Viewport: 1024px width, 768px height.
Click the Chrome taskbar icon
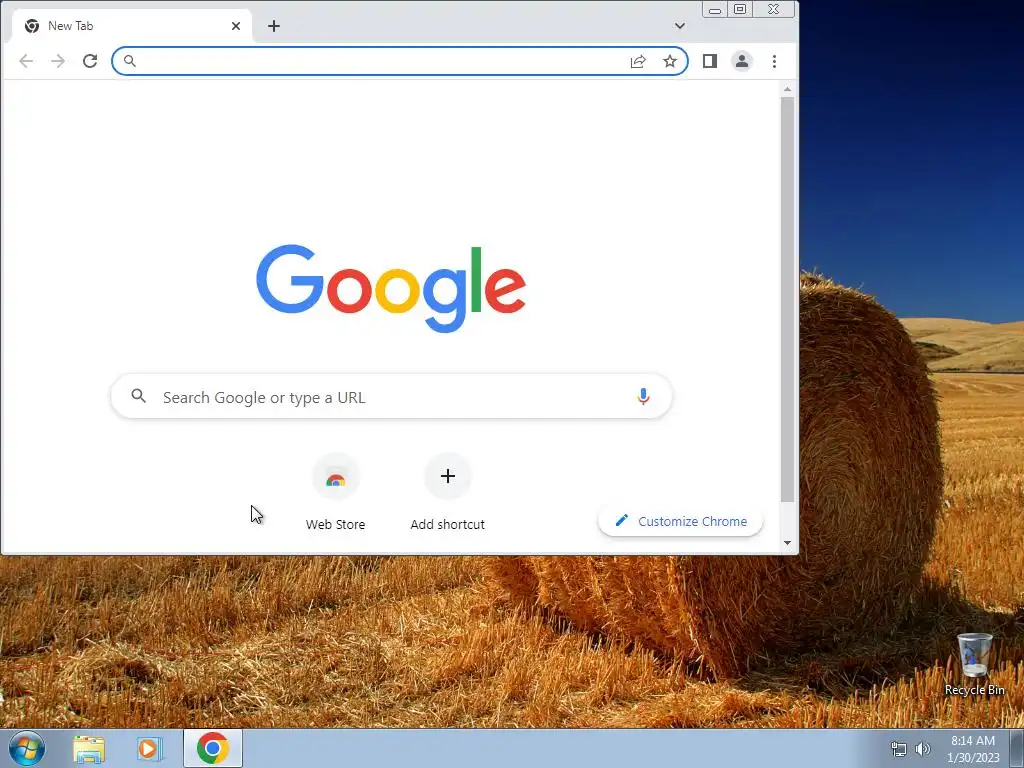point(213,748)
